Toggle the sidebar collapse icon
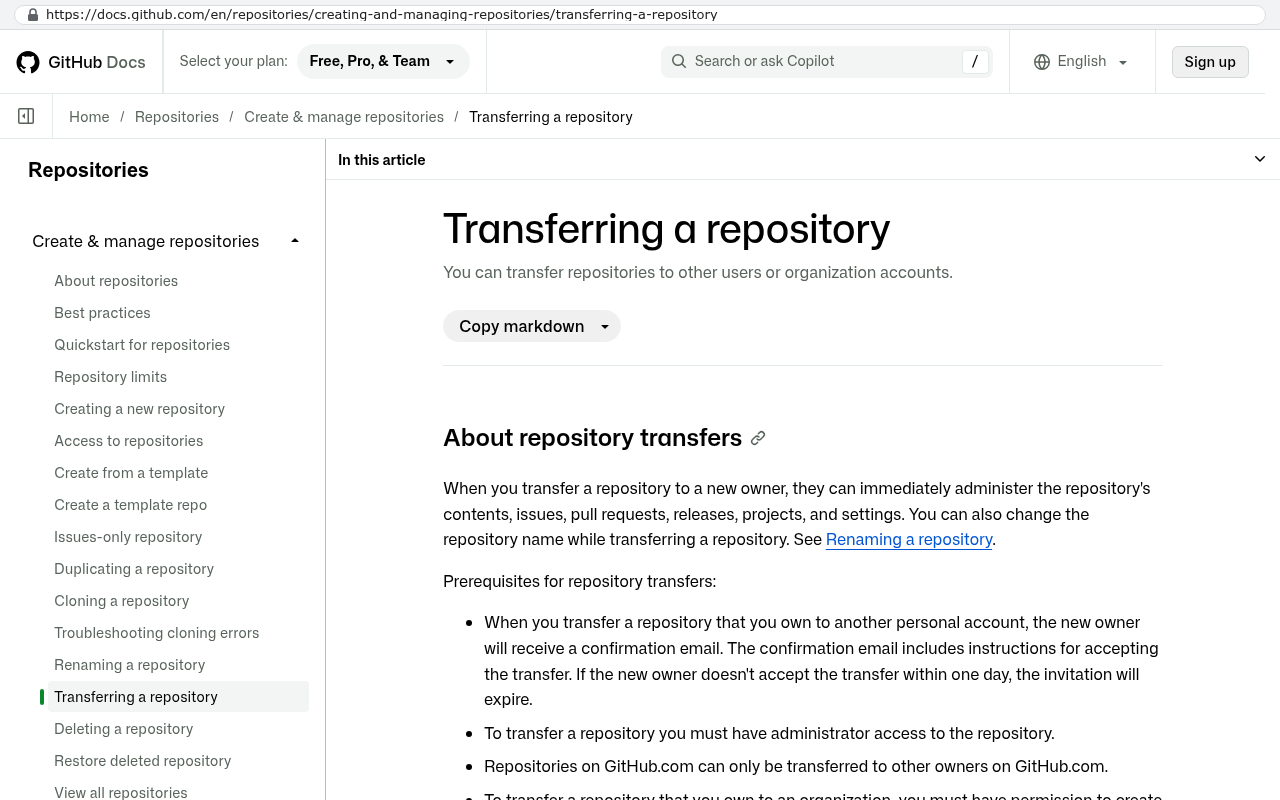This screenshot has width=1280, height=800. click(x=27, y=116)
